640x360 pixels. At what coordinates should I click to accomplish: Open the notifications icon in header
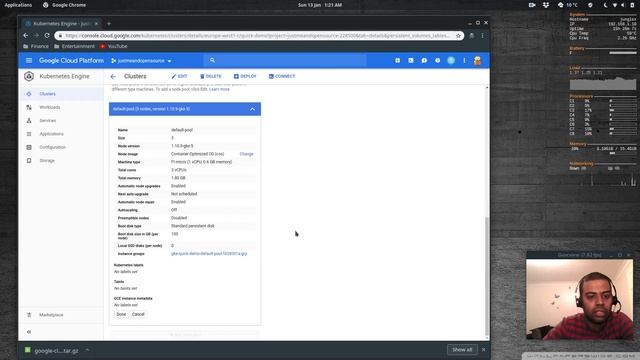click(451, 60)
